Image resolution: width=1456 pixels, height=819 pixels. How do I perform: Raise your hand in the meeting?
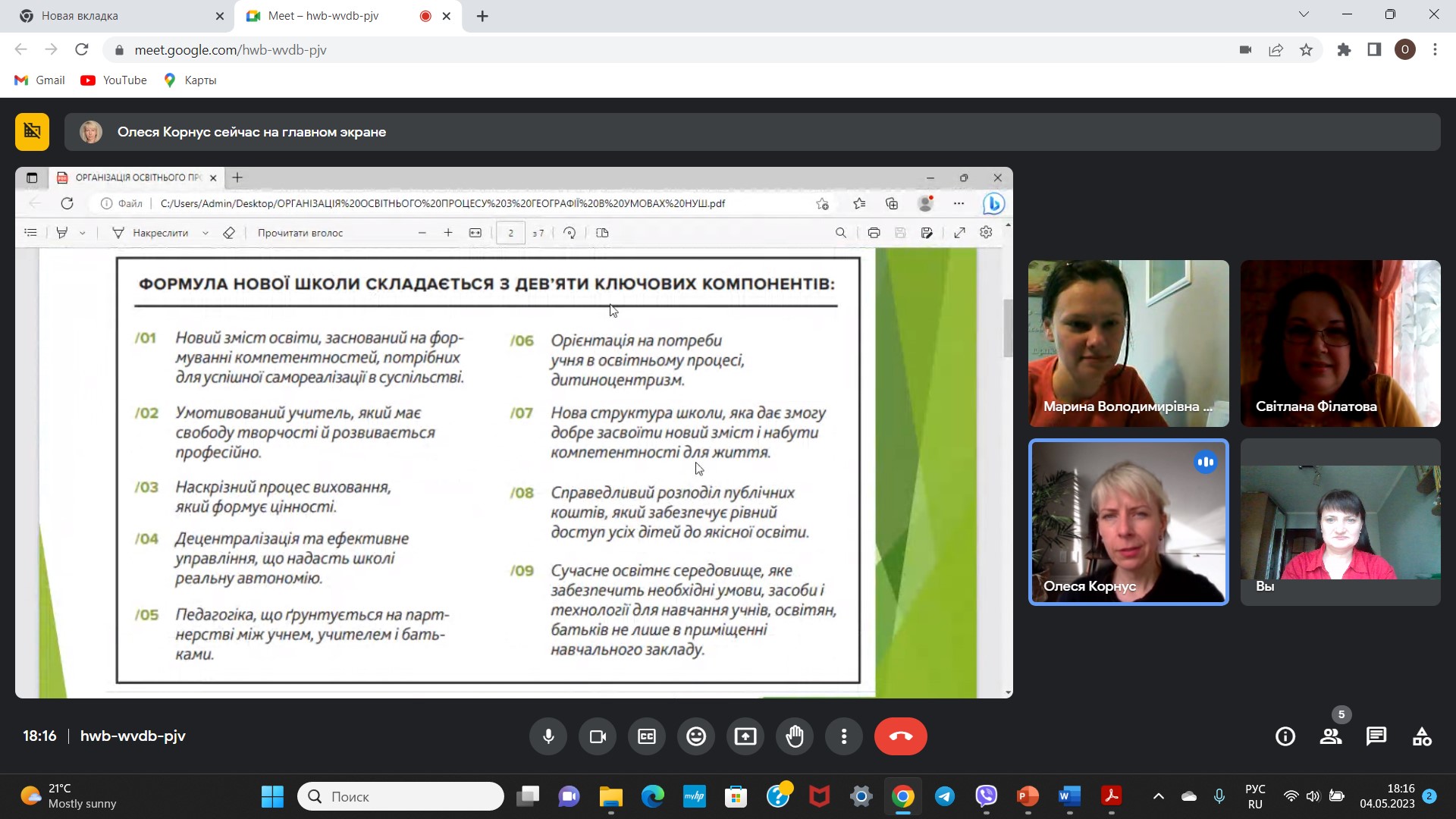pos(795,736)
